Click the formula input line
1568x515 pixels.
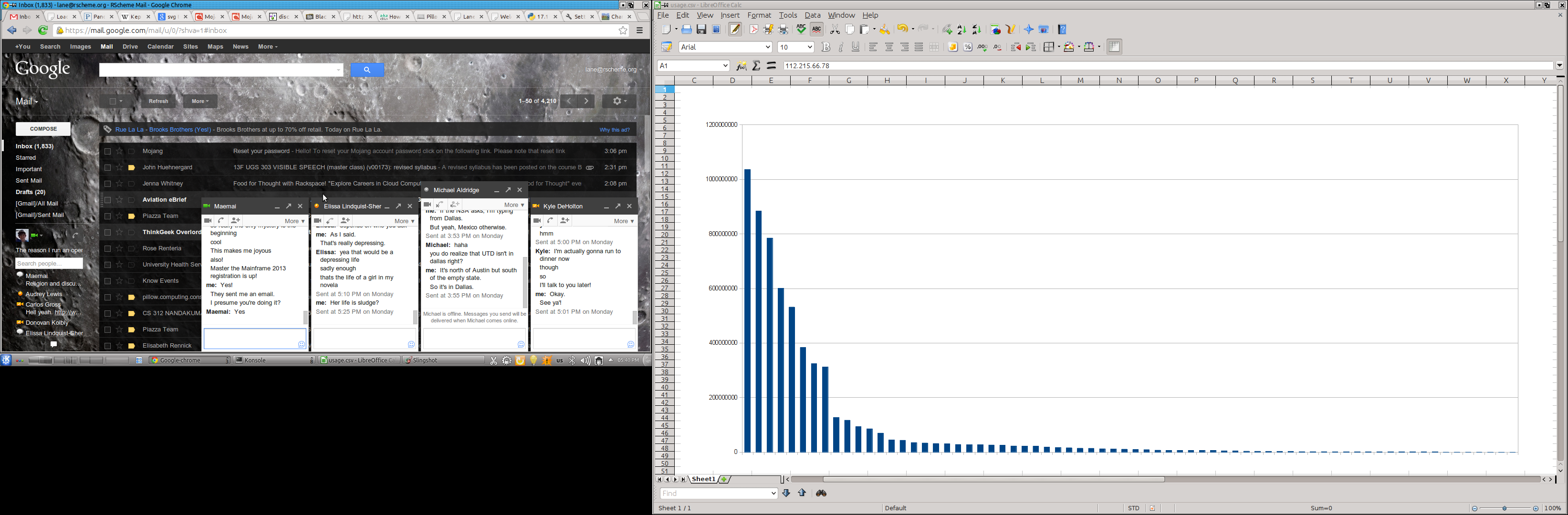(1168, 66)
